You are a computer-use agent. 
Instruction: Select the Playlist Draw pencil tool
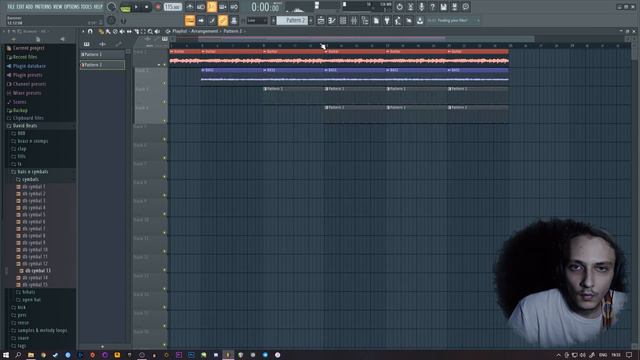click(100, 31)
